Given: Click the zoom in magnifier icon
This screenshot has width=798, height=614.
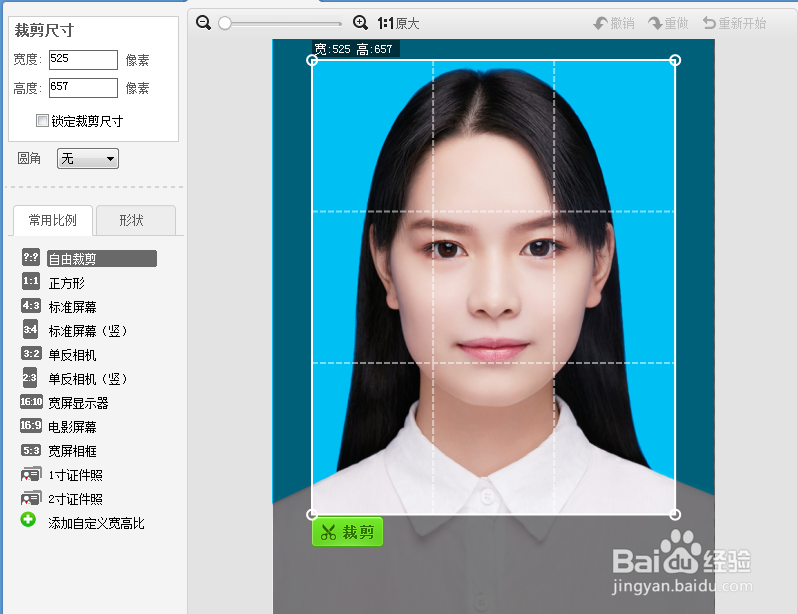Looking at the screenshot, I should pos(360,23).
